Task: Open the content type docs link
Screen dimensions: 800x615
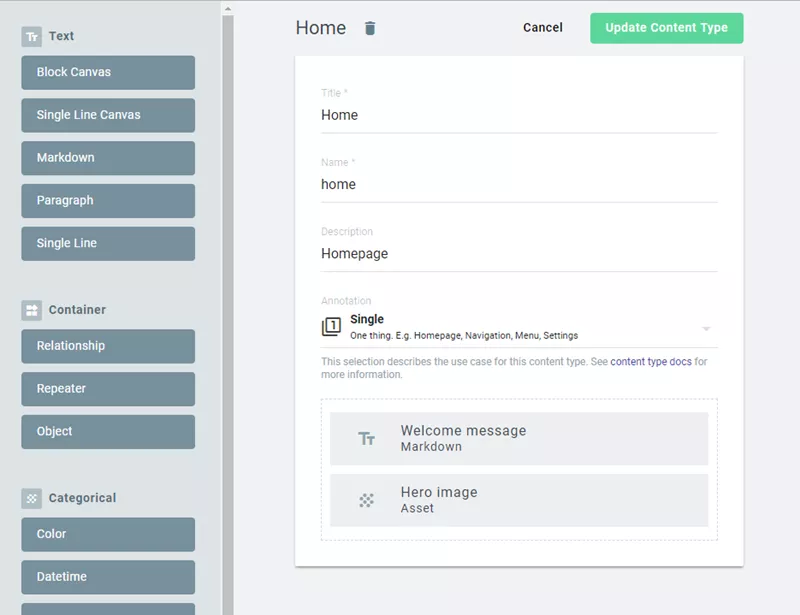Action: pyautogui.click(x=650, y=362)
